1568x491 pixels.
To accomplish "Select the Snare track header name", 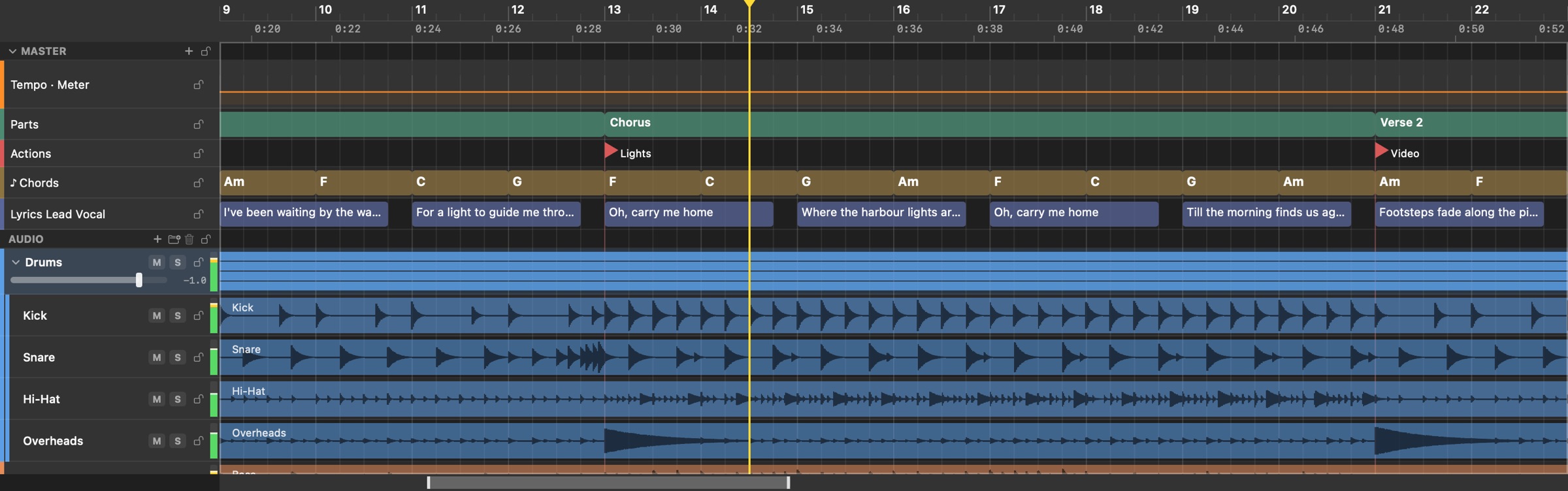I will point(39,357).
